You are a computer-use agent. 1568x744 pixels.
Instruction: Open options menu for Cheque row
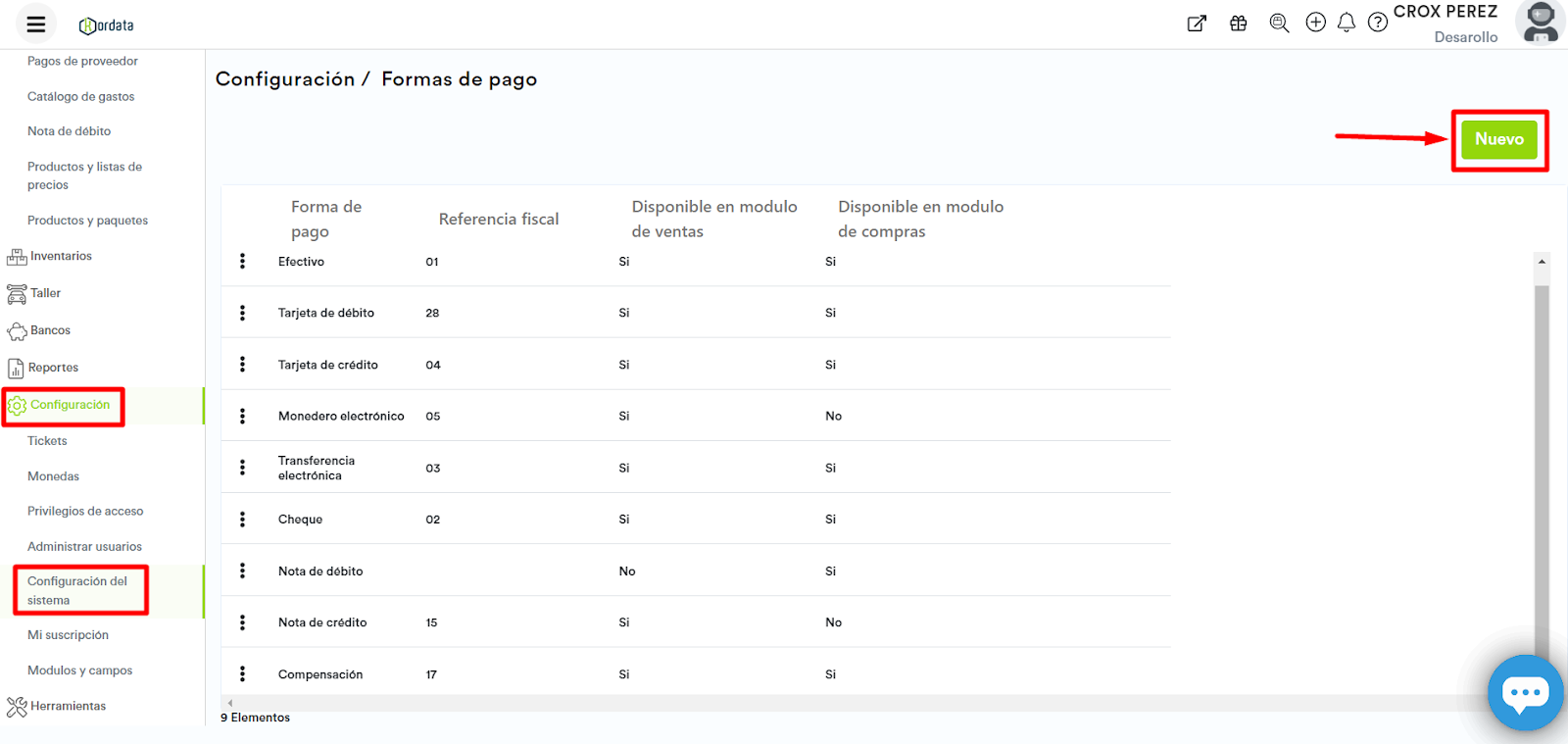[243, 520]
